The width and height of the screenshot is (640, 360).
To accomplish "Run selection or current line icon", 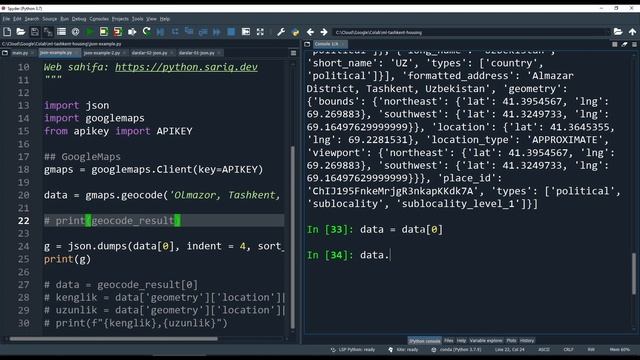I will (132, 32).
